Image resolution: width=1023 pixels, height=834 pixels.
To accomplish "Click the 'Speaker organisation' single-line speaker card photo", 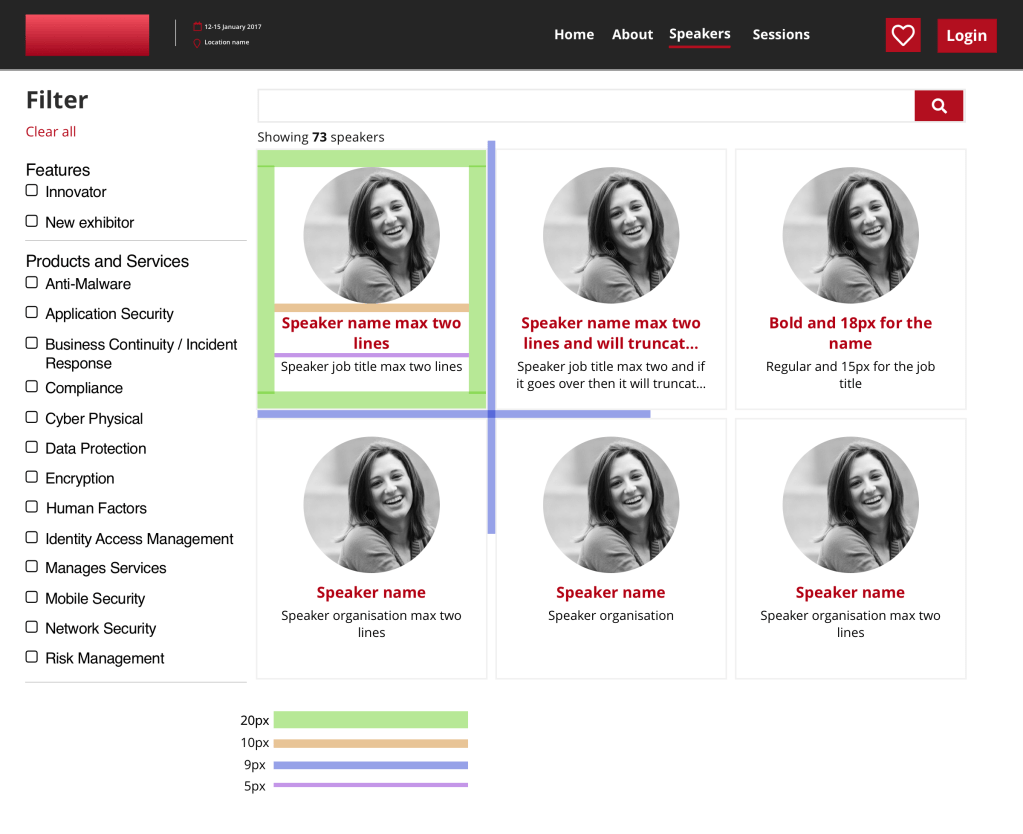I will (x=611, y=505).
